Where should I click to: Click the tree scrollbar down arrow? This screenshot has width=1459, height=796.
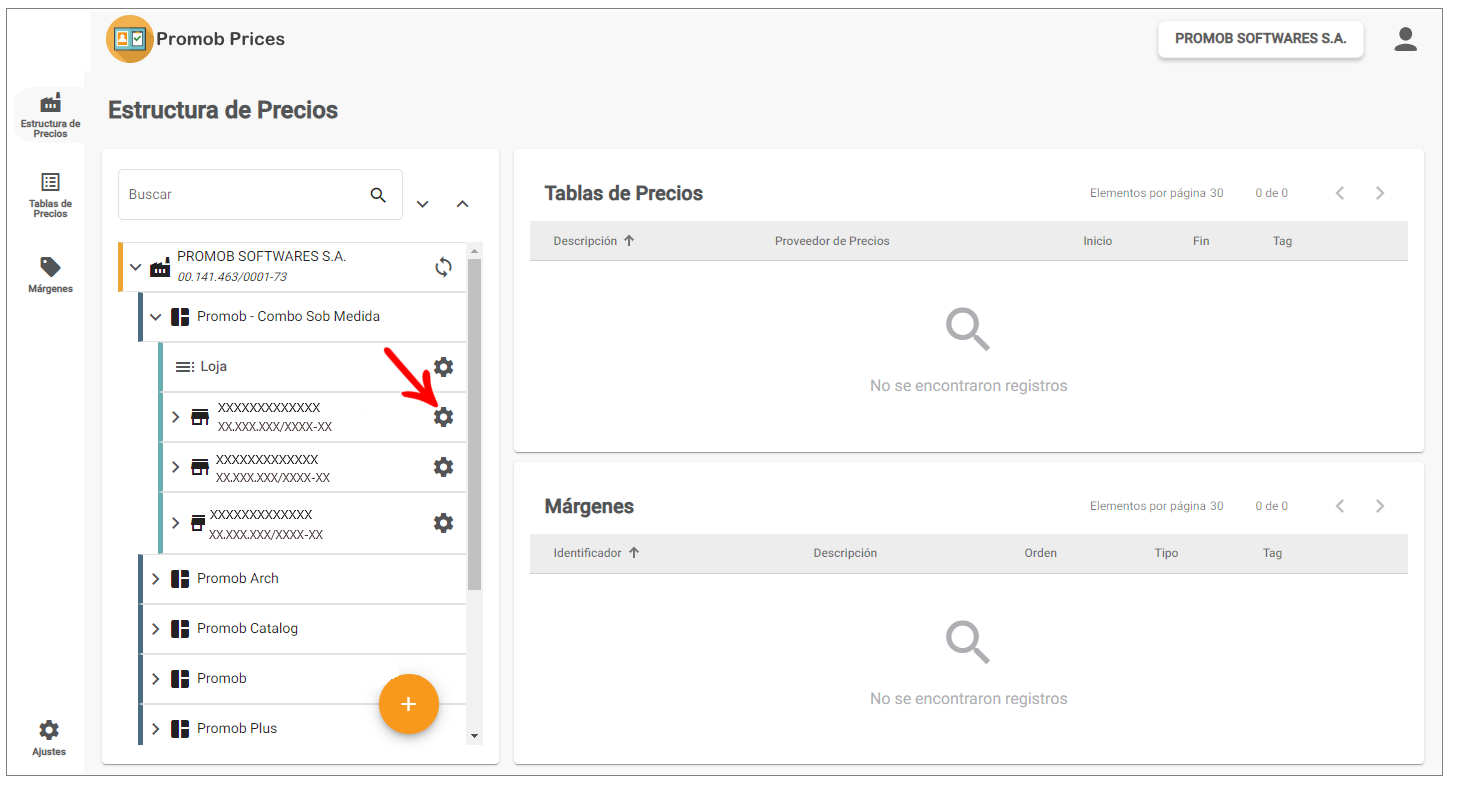(x=475, y=737)
